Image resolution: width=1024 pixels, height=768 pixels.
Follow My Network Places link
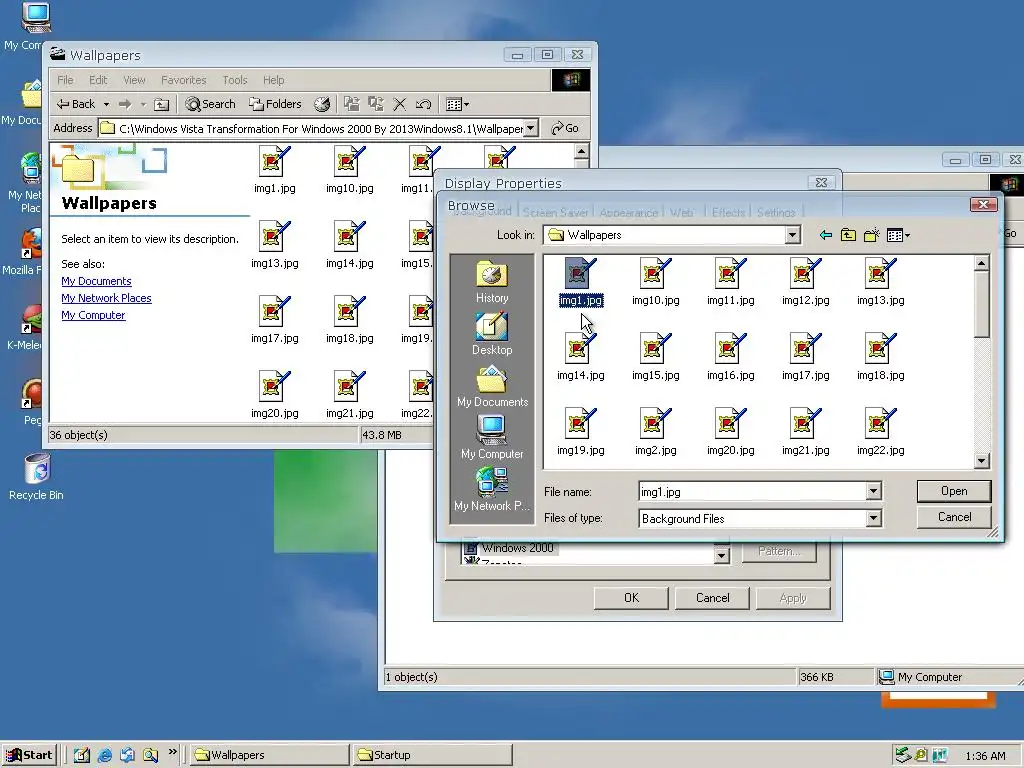tap(106, 298)
